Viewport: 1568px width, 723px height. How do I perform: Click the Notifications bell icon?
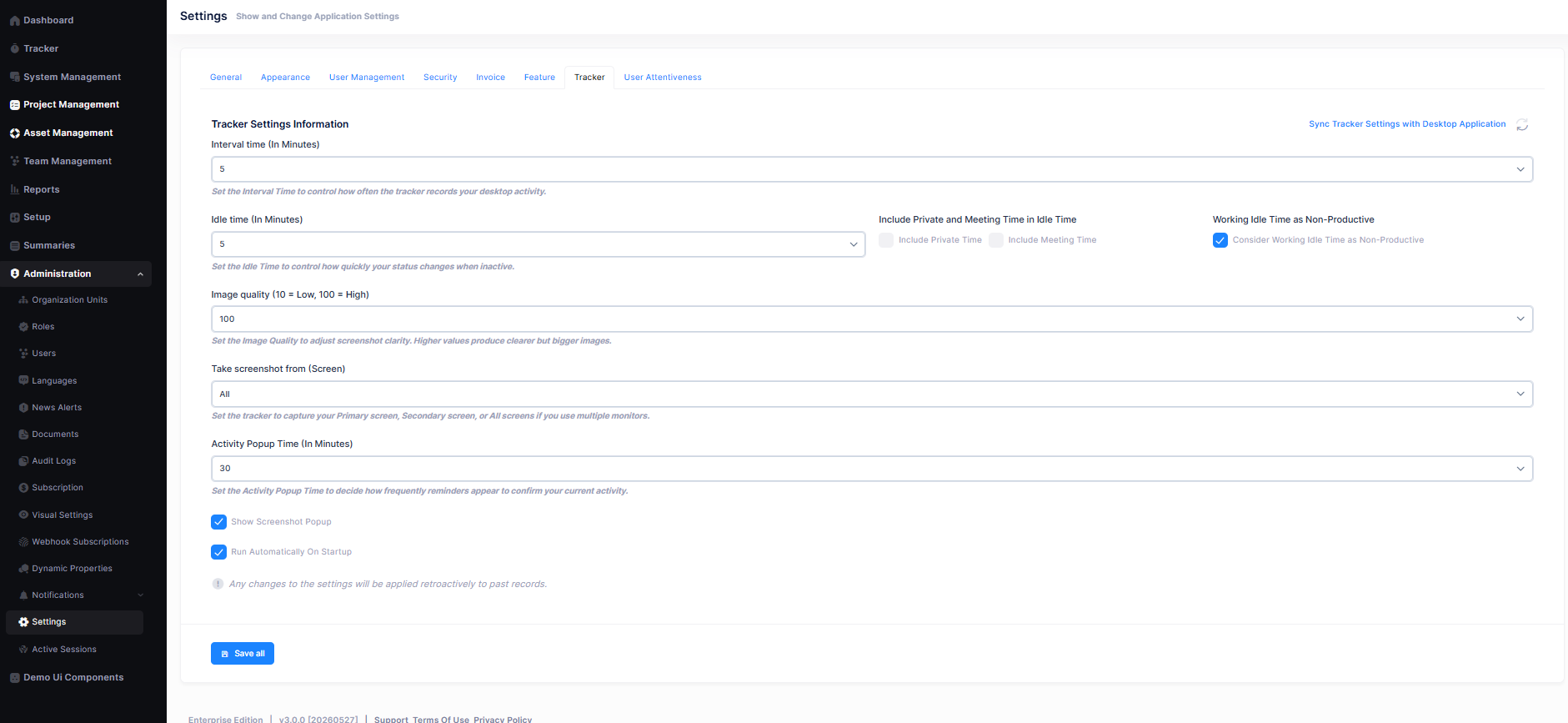click(23, 595)
